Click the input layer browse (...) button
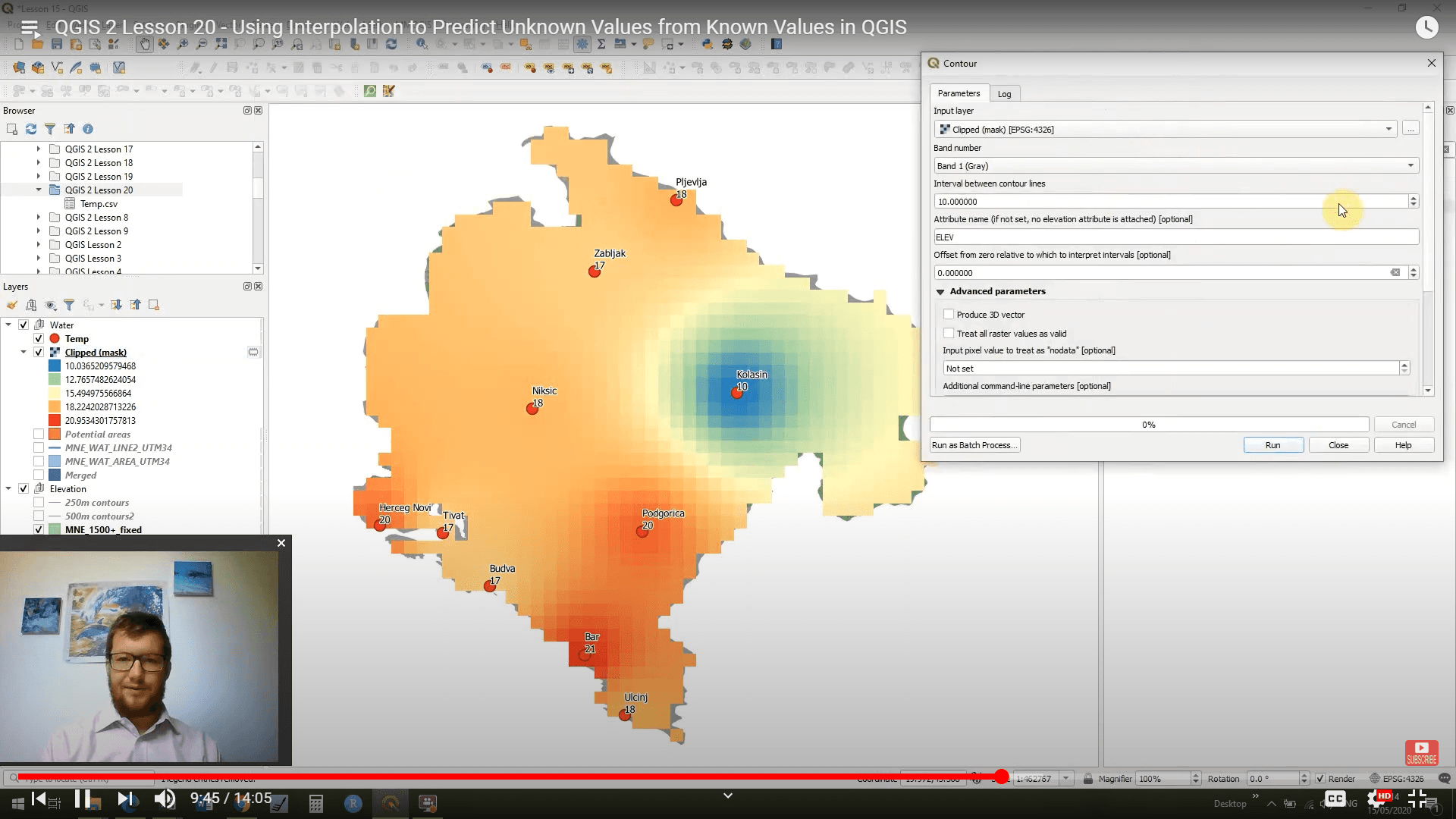1456x819 pixels. coord(1410,129)
